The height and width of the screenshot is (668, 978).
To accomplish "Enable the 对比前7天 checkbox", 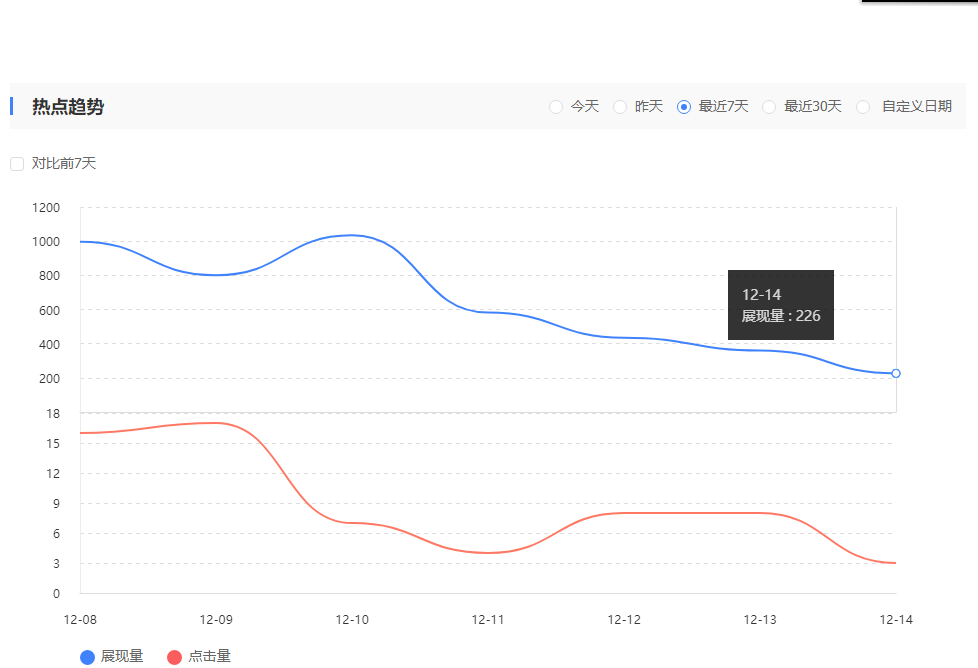I will click(x=17, y=164).
